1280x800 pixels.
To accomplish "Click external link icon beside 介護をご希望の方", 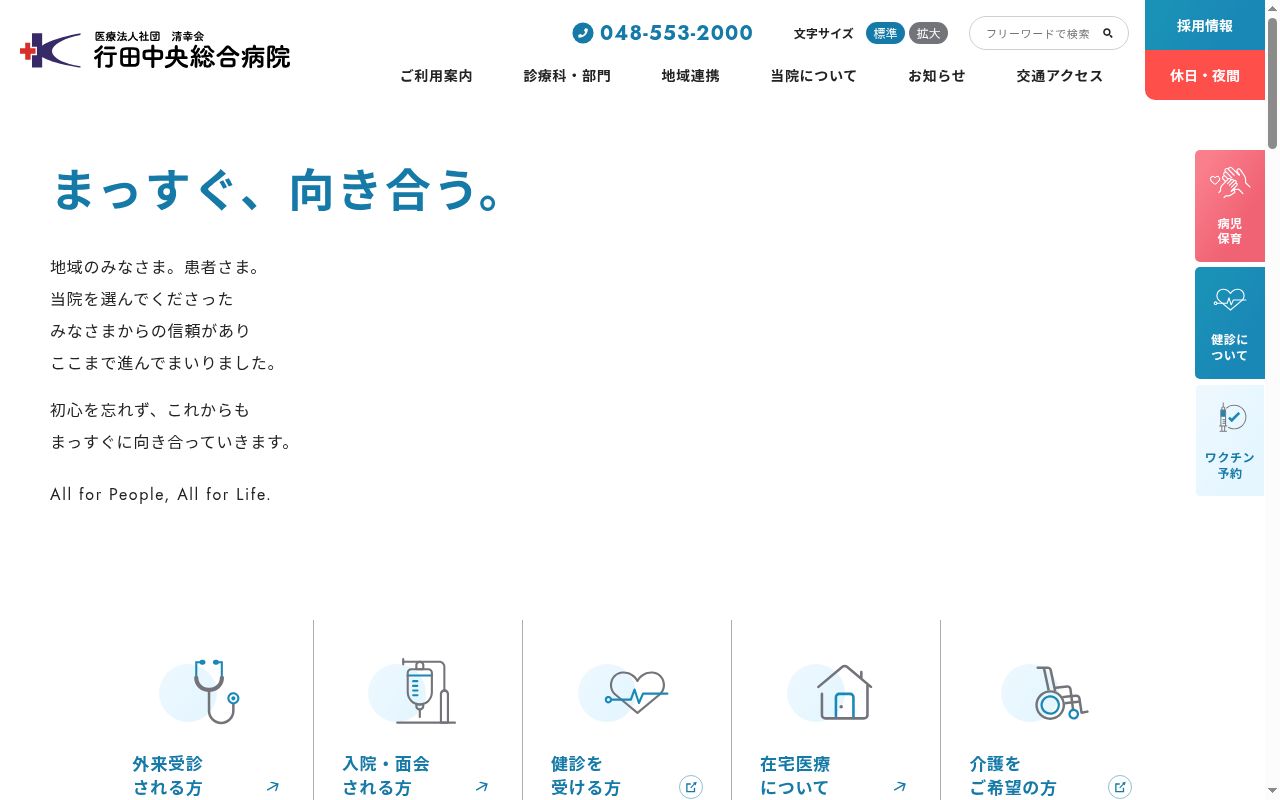I will pos(1120,787).
